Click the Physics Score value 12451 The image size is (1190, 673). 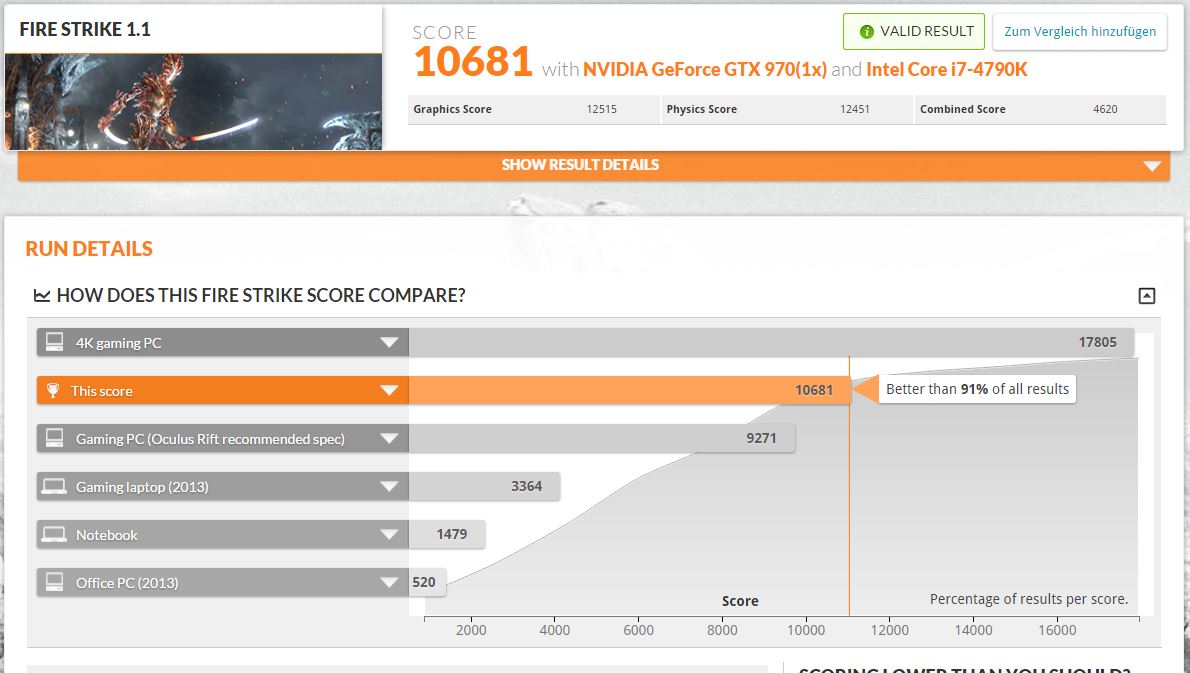(855, 109)
